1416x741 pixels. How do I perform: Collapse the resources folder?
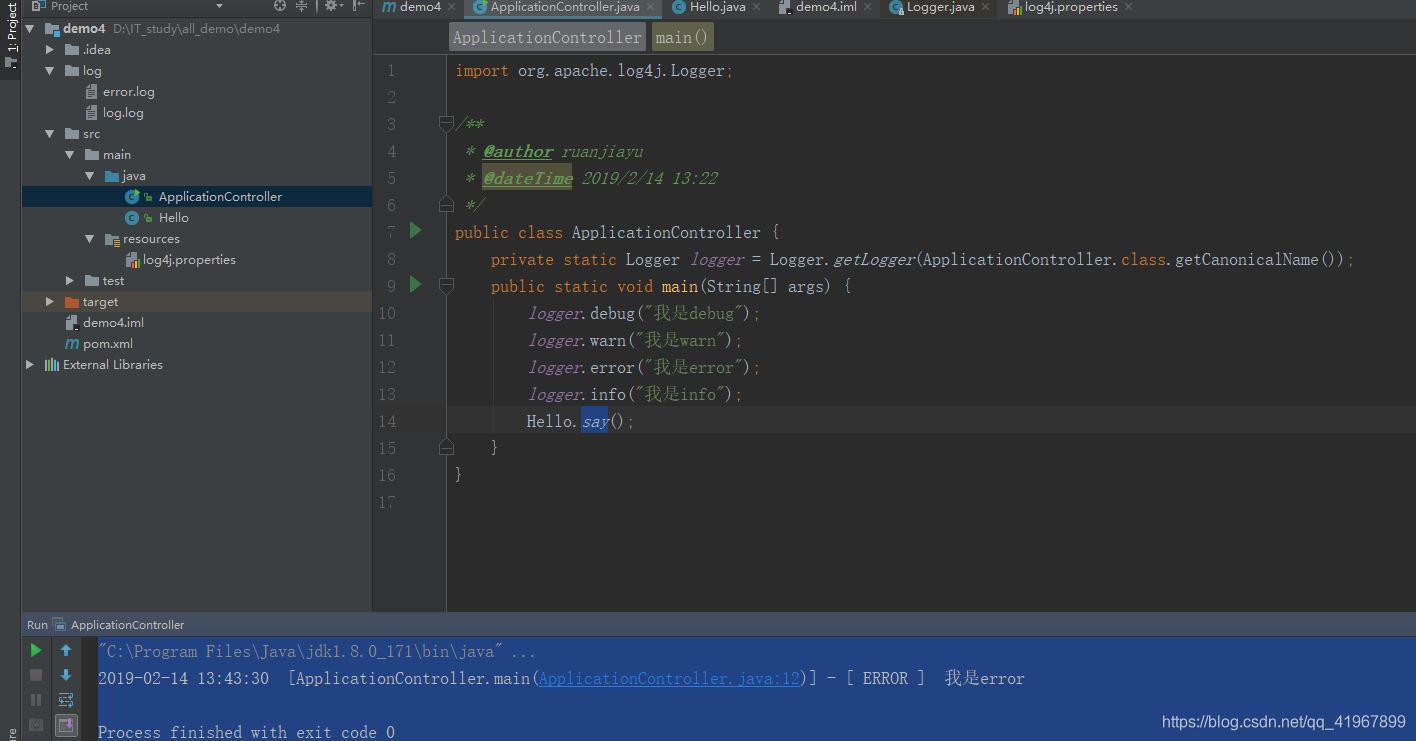pyautogui.click(x=90, y=239)
